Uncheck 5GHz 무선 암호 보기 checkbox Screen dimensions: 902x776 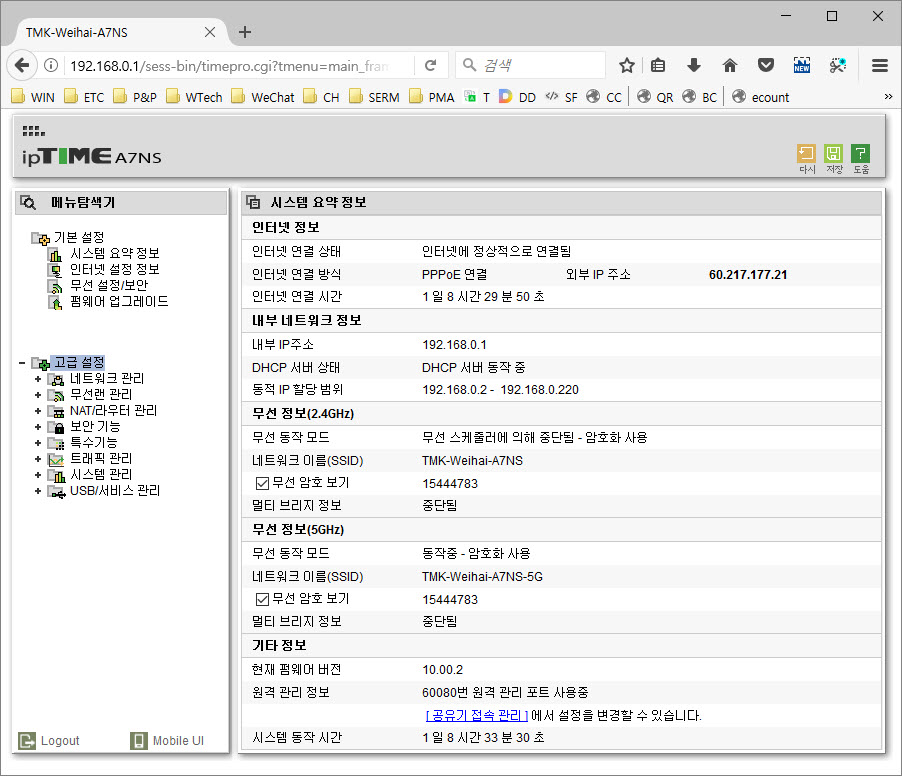pyautogui.click(x=262, y=600)
